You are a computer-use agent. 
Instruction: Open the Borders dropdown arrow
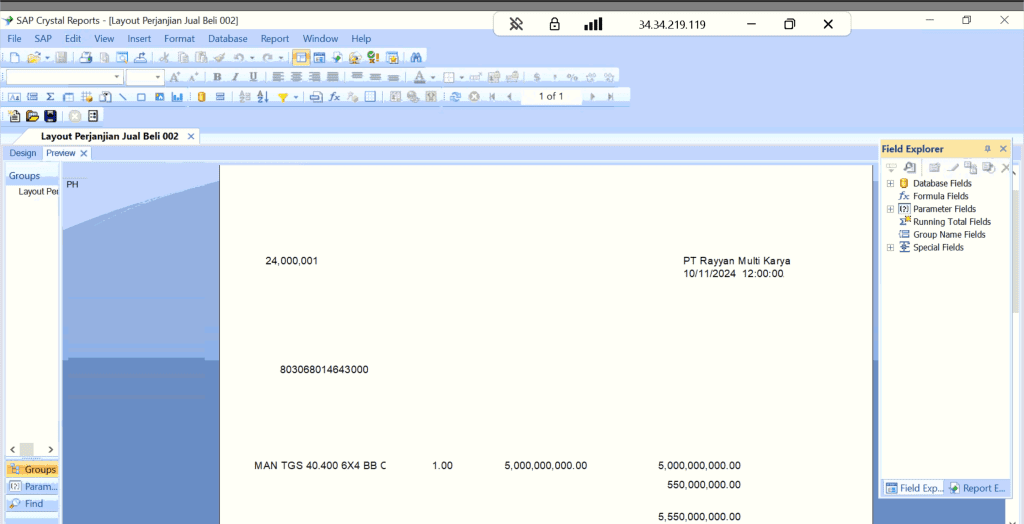pos(462,77)
